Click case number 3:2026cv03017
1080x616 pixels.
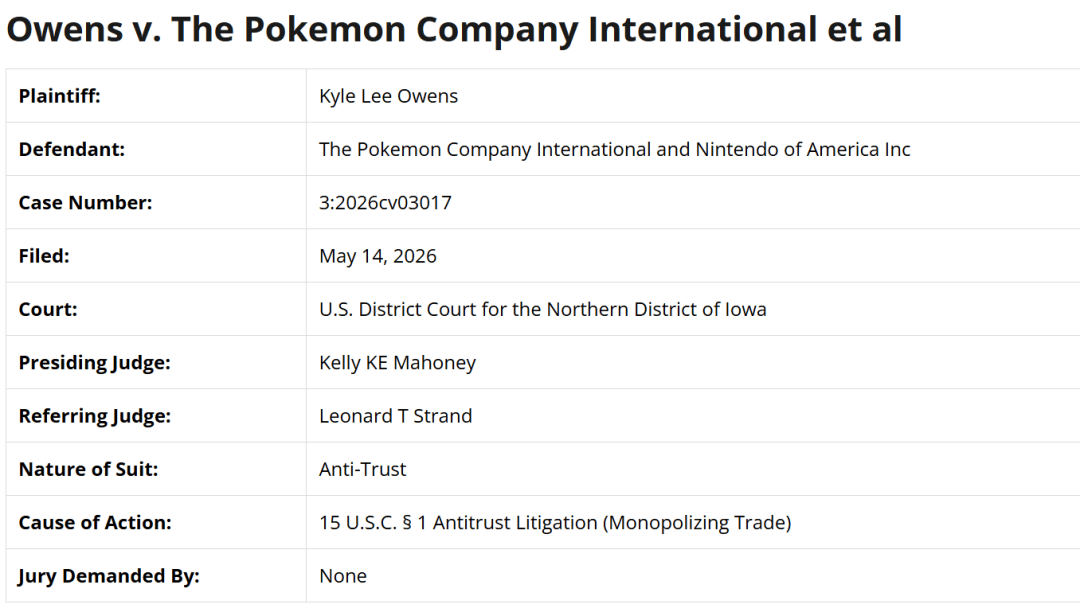[385, 203]
